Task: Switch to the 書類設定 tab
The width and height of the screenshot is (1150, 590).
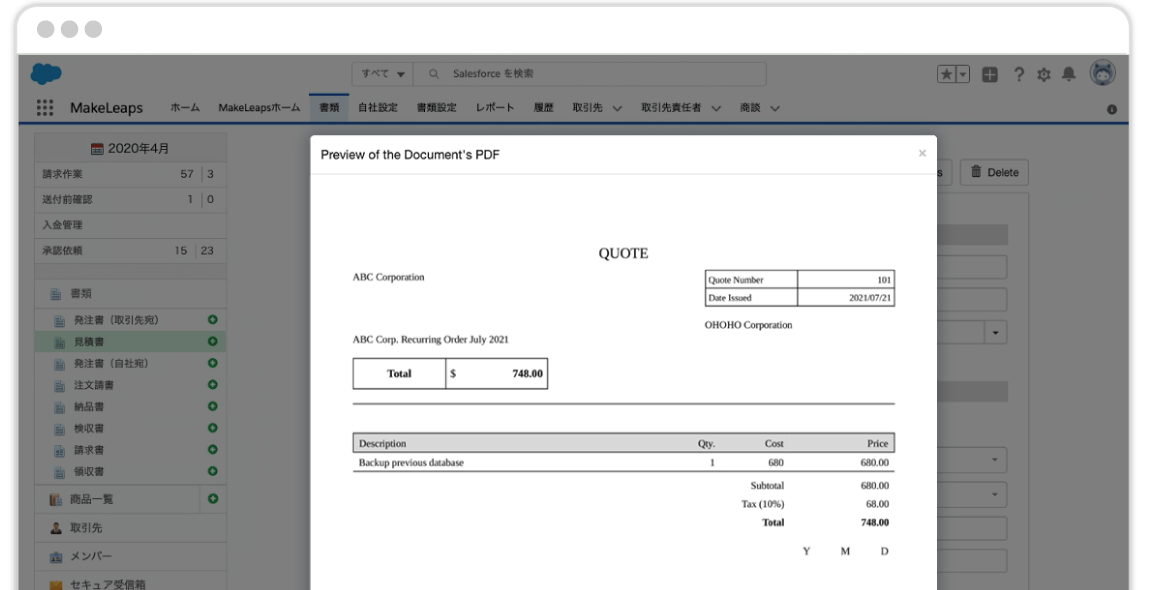Action: [x=436, y=108]
